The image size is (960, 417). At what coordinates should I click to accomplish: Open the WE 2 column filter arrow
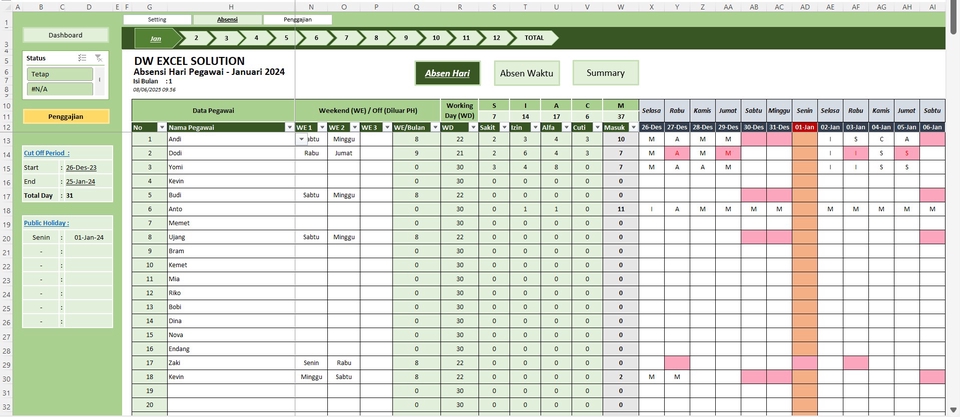point(354,127)
